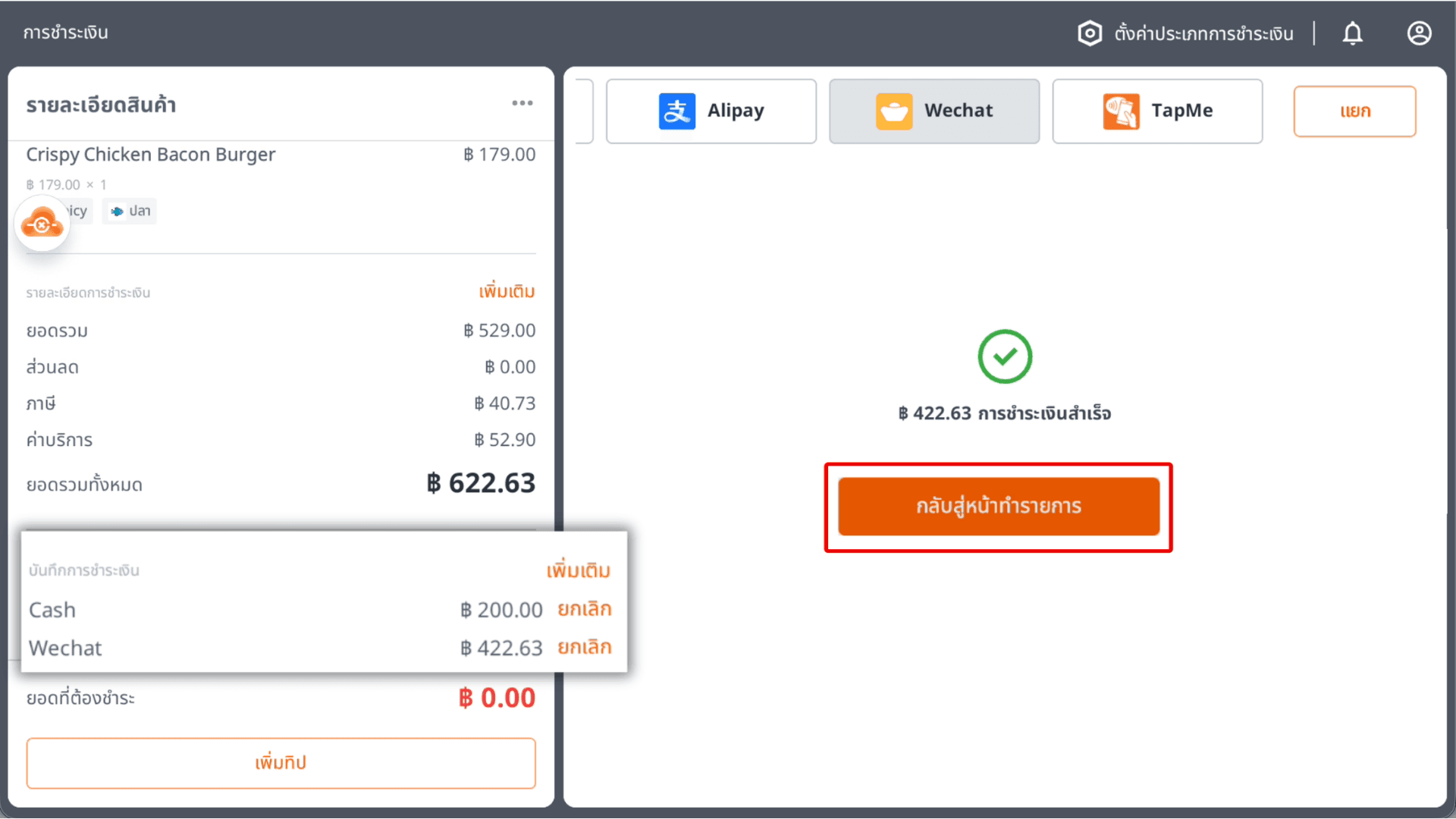Click the Crispy Chicken Bacon Burger item

click(151, 155)
